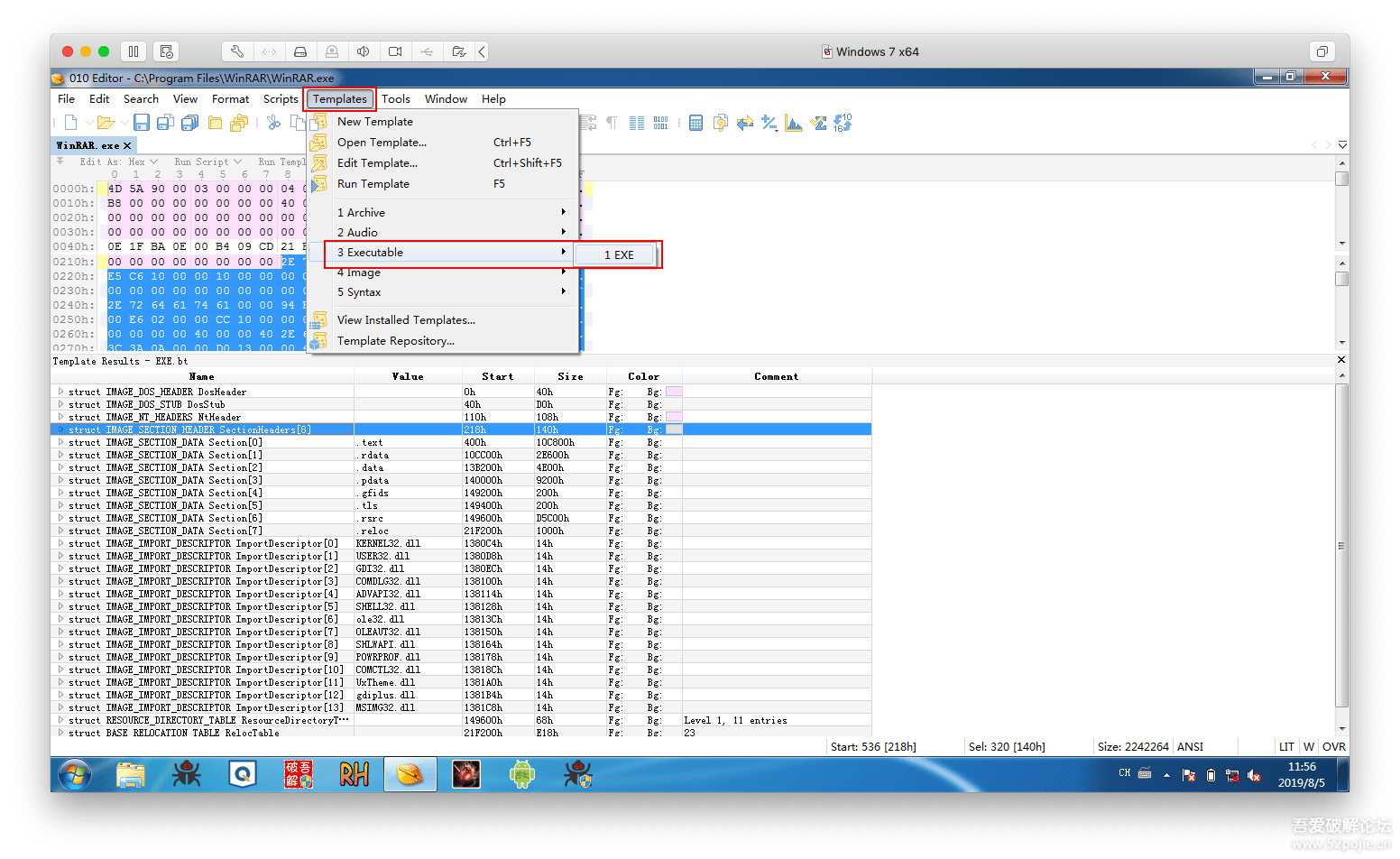Choose View Installed Templates...

click(x=443, y=320)
